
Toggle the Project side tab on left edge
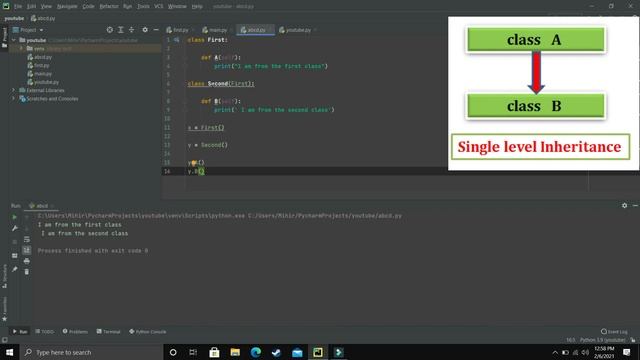[x=4, y=38]
